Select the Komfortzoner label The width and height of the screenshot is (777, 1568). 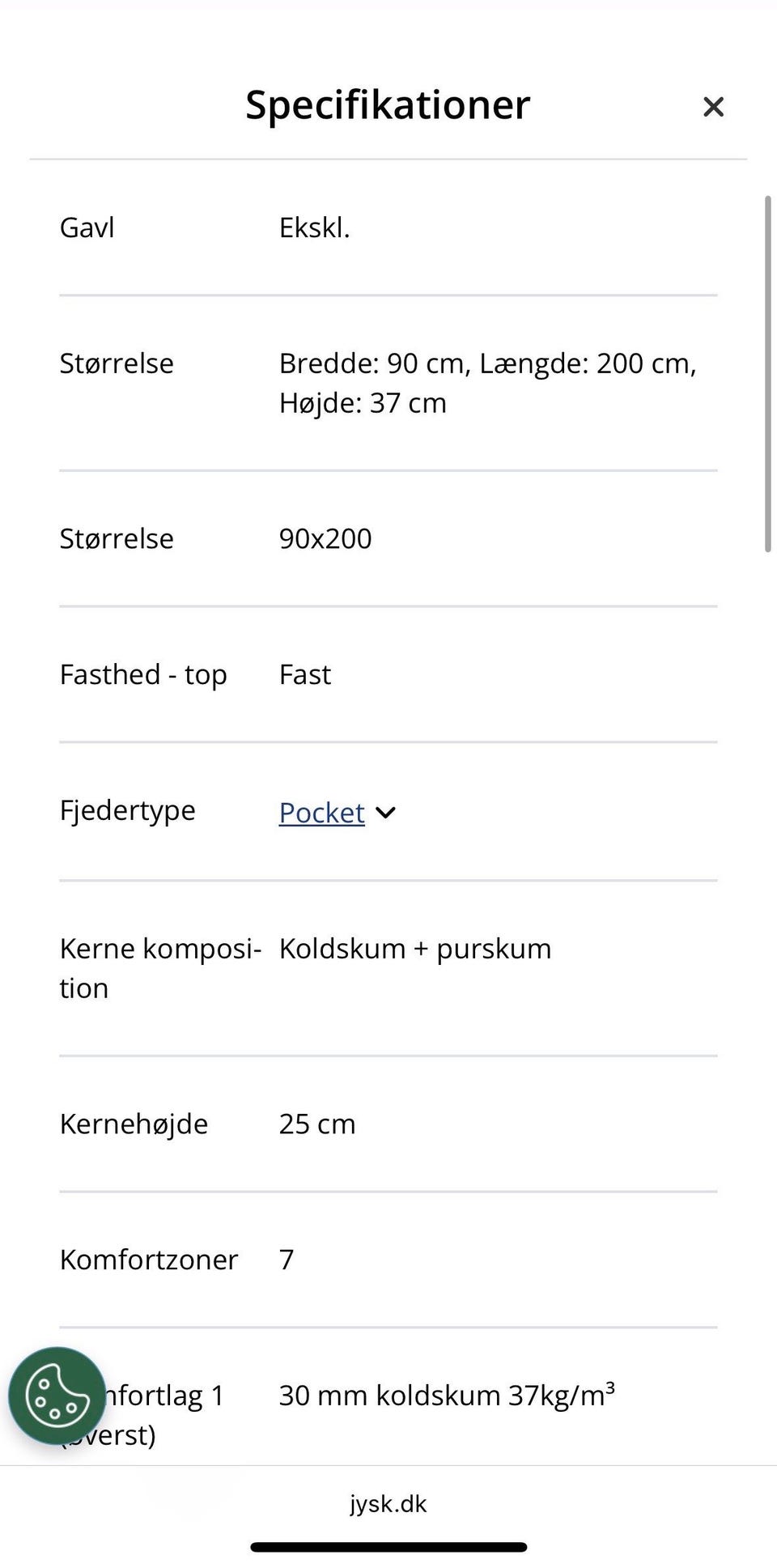pos(149,1260)
